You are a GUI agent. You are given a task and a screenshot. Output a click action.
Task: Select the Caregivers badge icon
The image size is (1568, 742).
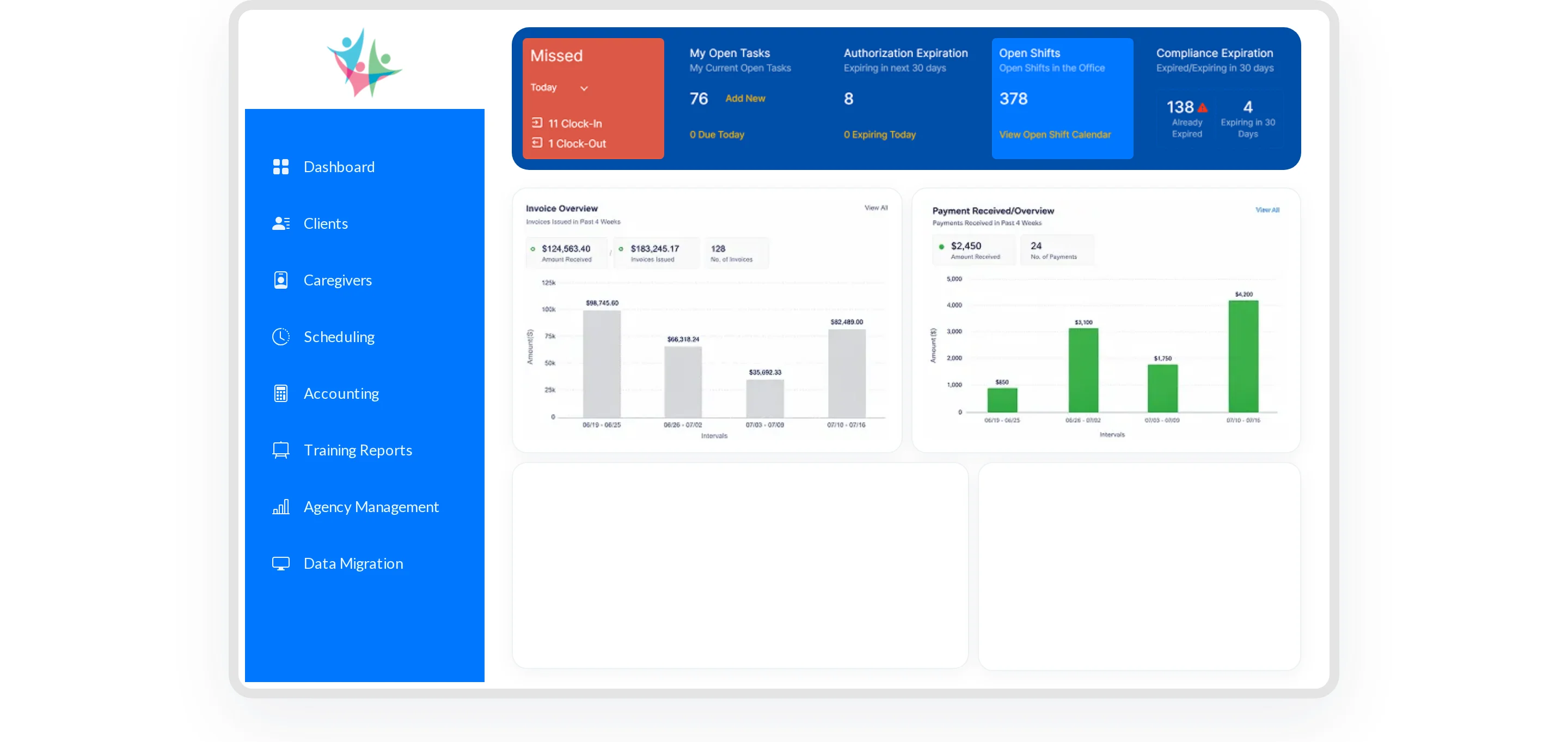[x=280, y=280]
